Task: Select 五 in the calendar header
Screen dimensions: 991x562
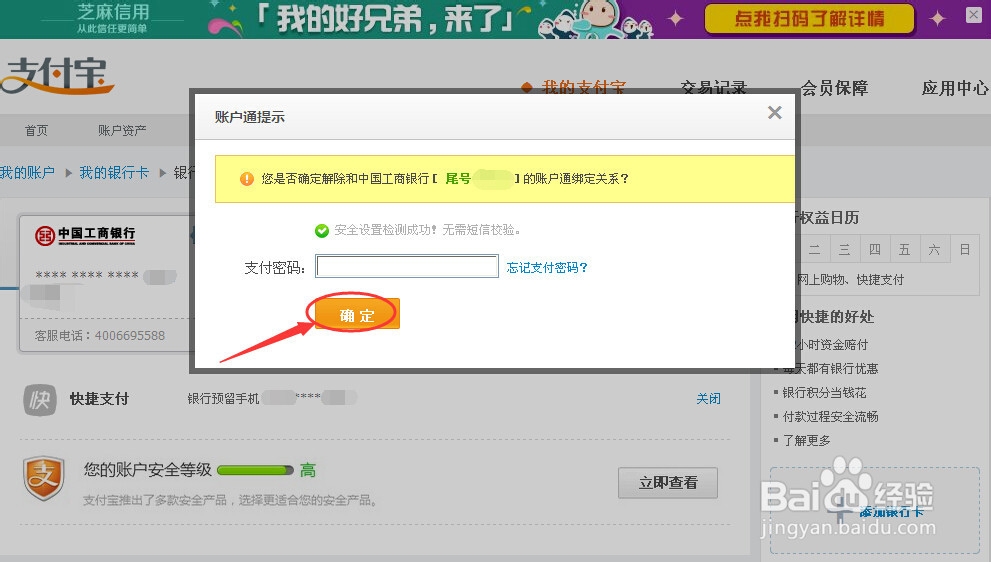Action: tap(904, 250)
